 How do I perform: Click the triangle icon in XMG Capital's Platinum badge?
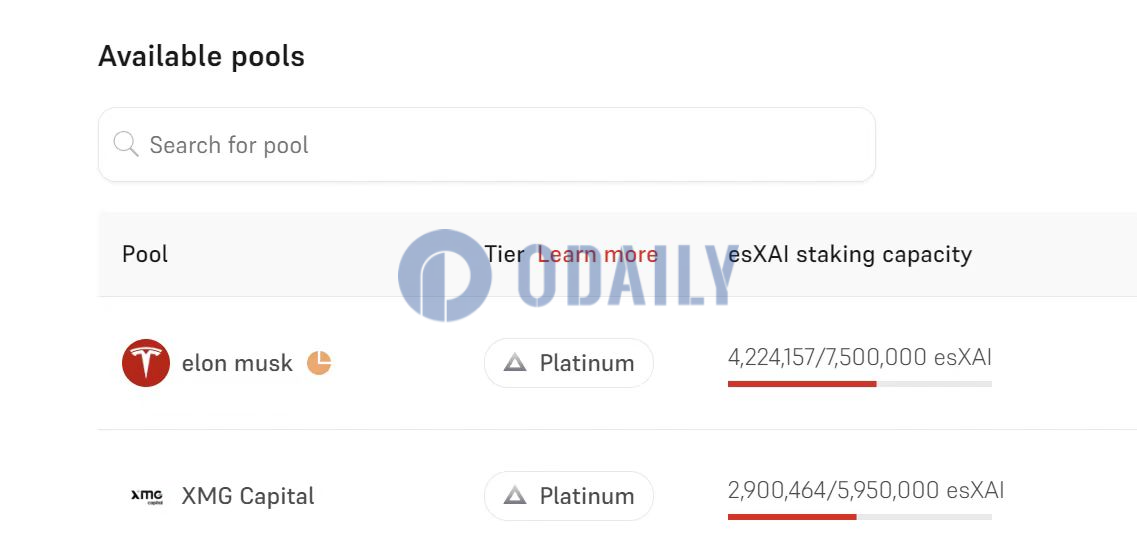click(x=515, y=496)
